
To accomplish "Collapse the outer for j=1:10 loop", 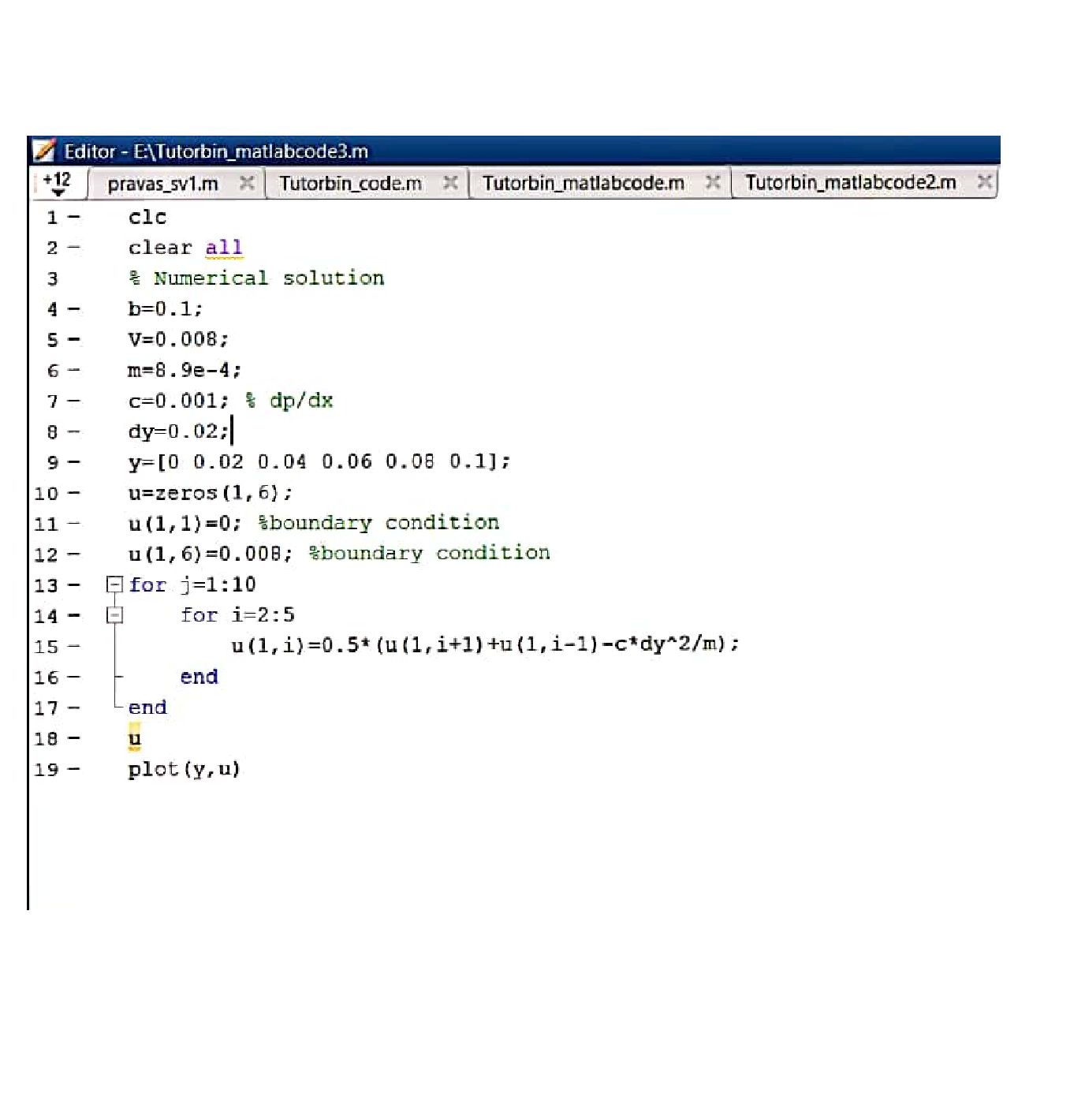I will click(115, 584).
